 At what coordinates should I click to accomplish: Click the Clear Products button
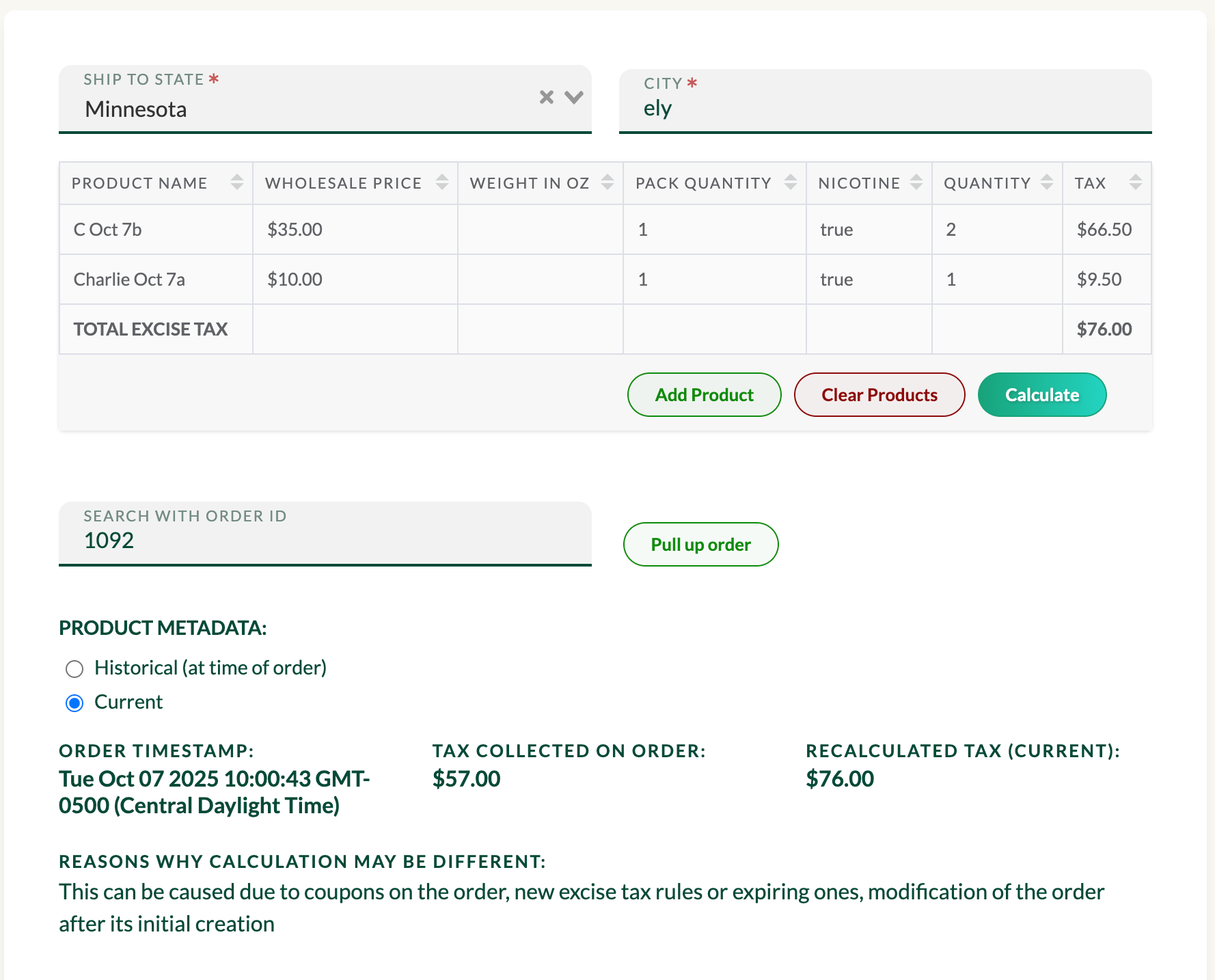[879, 395]
